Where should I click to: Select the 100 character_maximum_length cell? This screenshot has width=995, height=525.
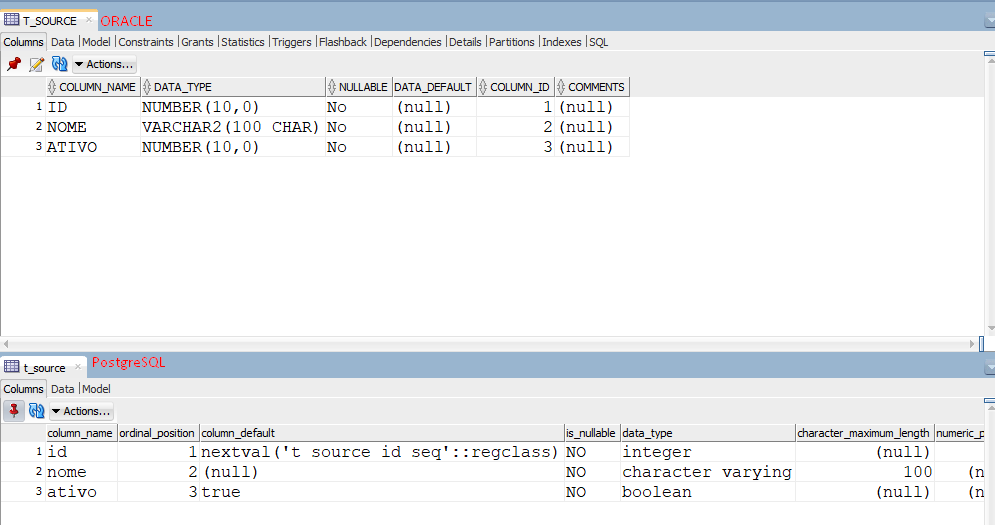864,472
